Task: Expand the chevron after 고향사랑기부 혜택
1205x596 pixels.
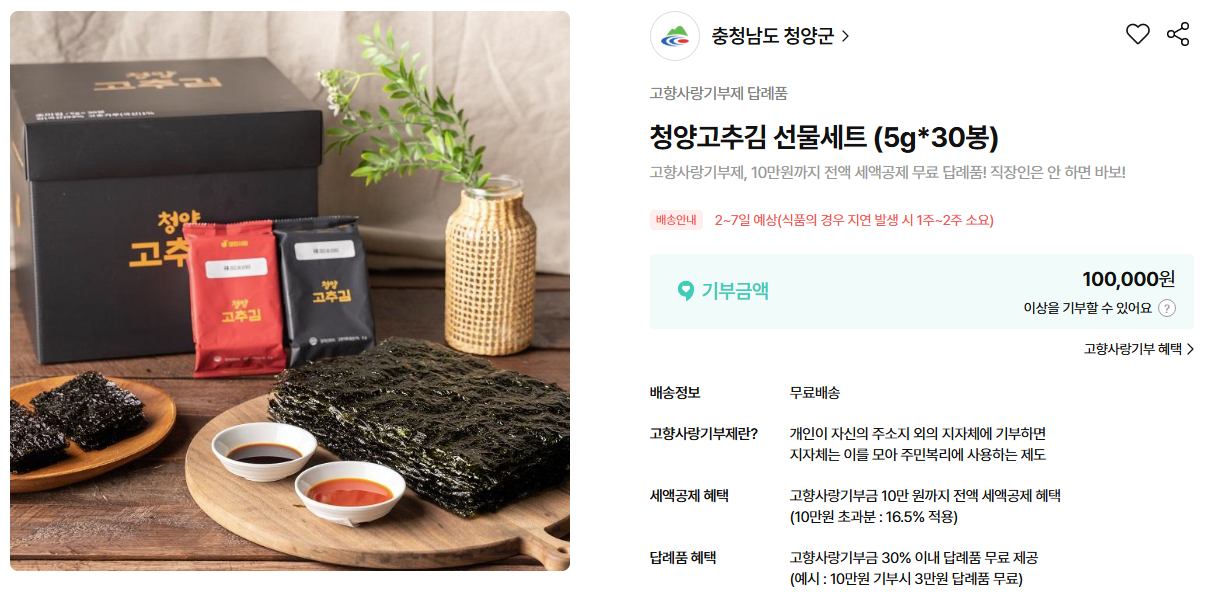Action: tap(1190, 349)
